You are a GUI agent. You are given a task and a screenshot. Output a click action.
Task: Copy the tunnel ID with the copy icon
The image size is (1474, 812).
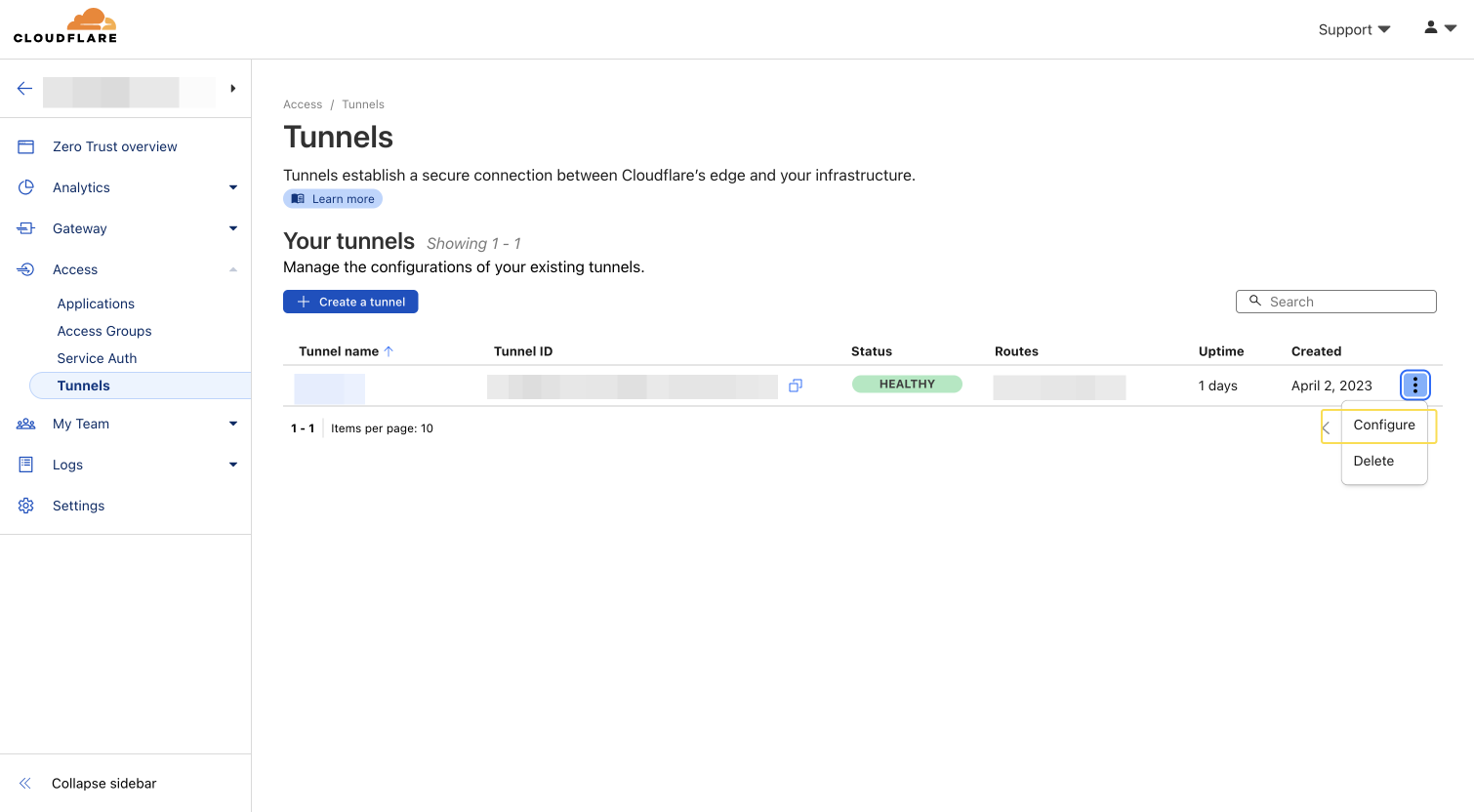pyautogui.click(x=796, y=386)
